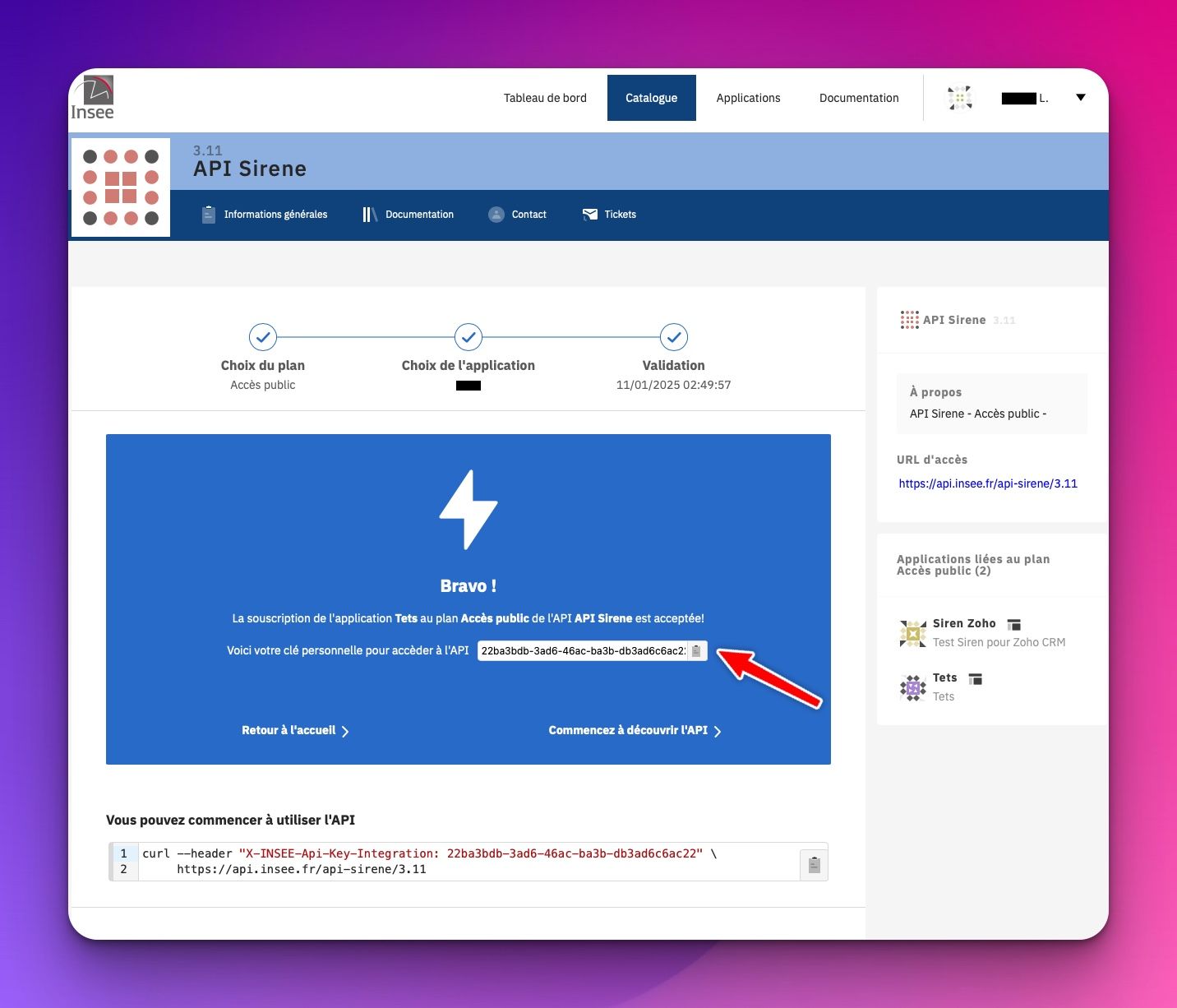Open the top Documentation menu item
Image resolution: width=1177 pixels, height=1008 pixels.
859,98
